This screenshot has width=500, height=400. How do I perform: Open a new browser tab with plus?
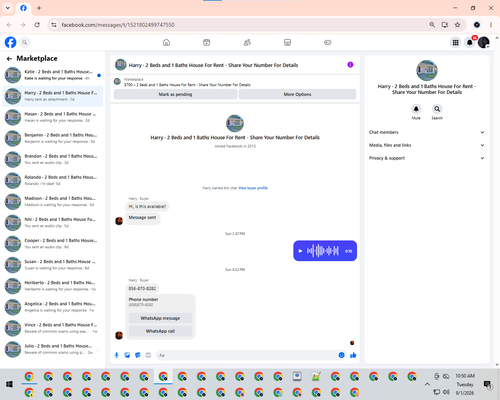coord(39,8)
